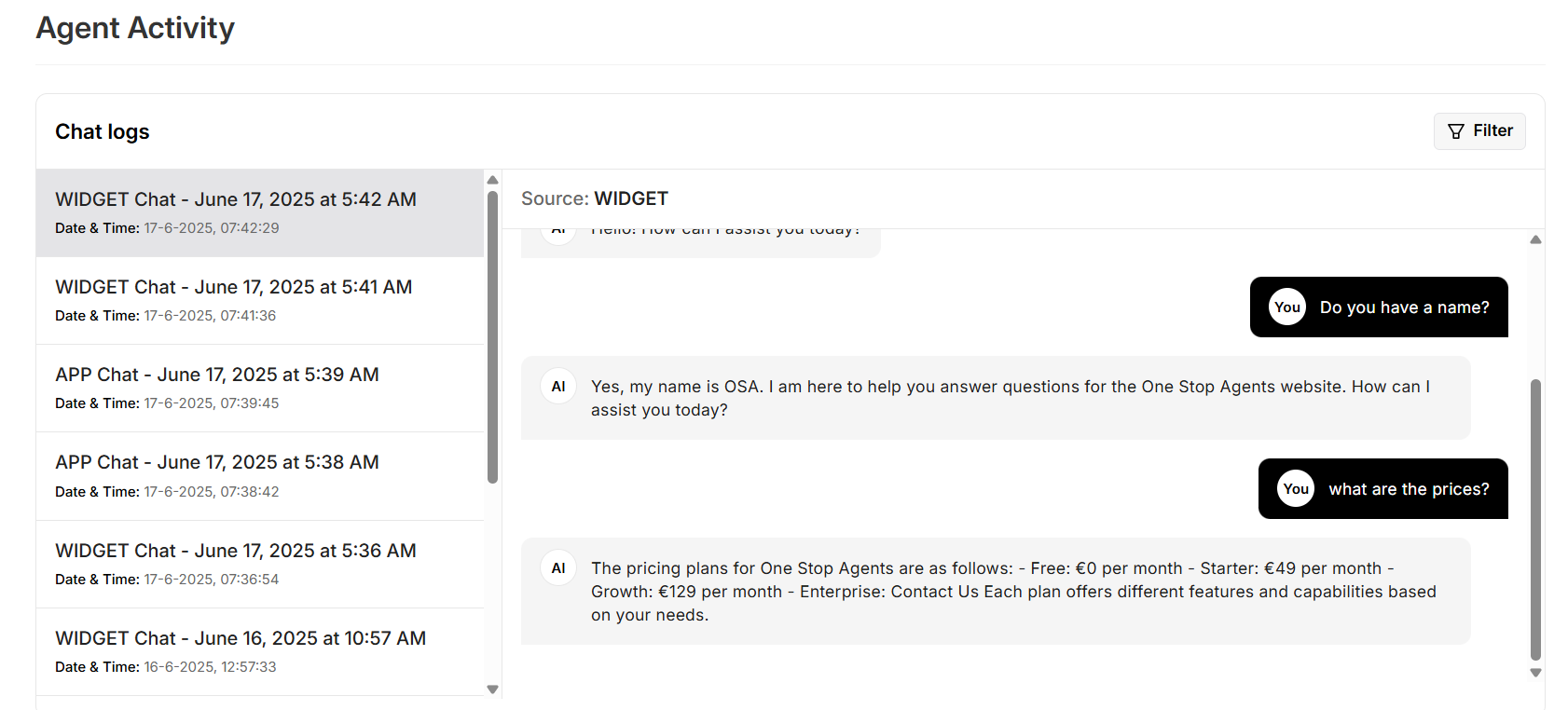1568x710 pixels.
Task: Click the conversation panel scrollbar thumb
Action: tap(1535, 518)
